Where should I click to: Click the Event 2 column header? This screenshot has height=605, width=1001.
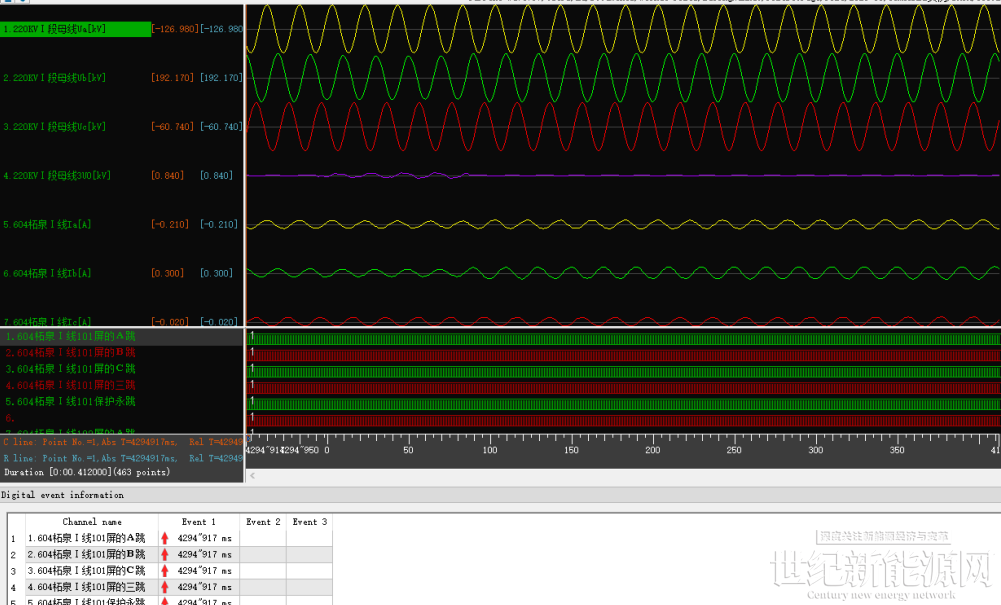(264, 522)
